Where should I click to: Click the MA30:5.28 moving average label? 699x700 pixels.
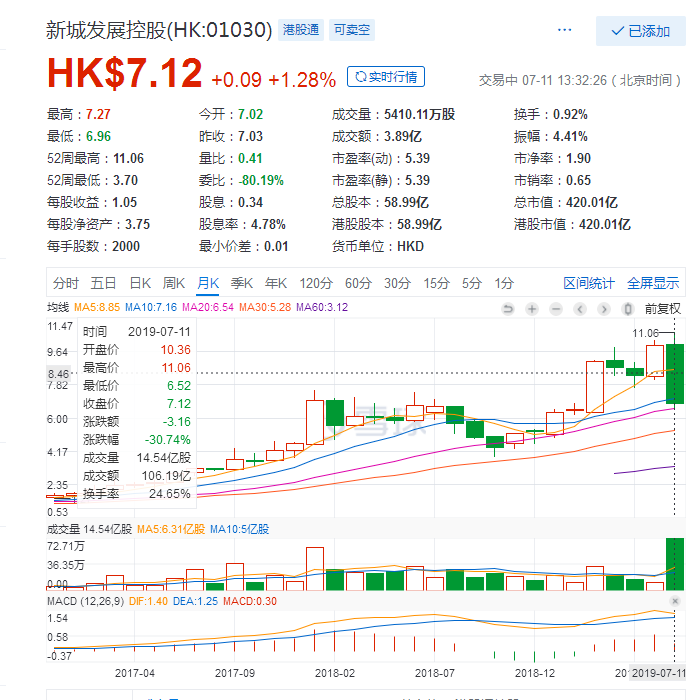265,307
